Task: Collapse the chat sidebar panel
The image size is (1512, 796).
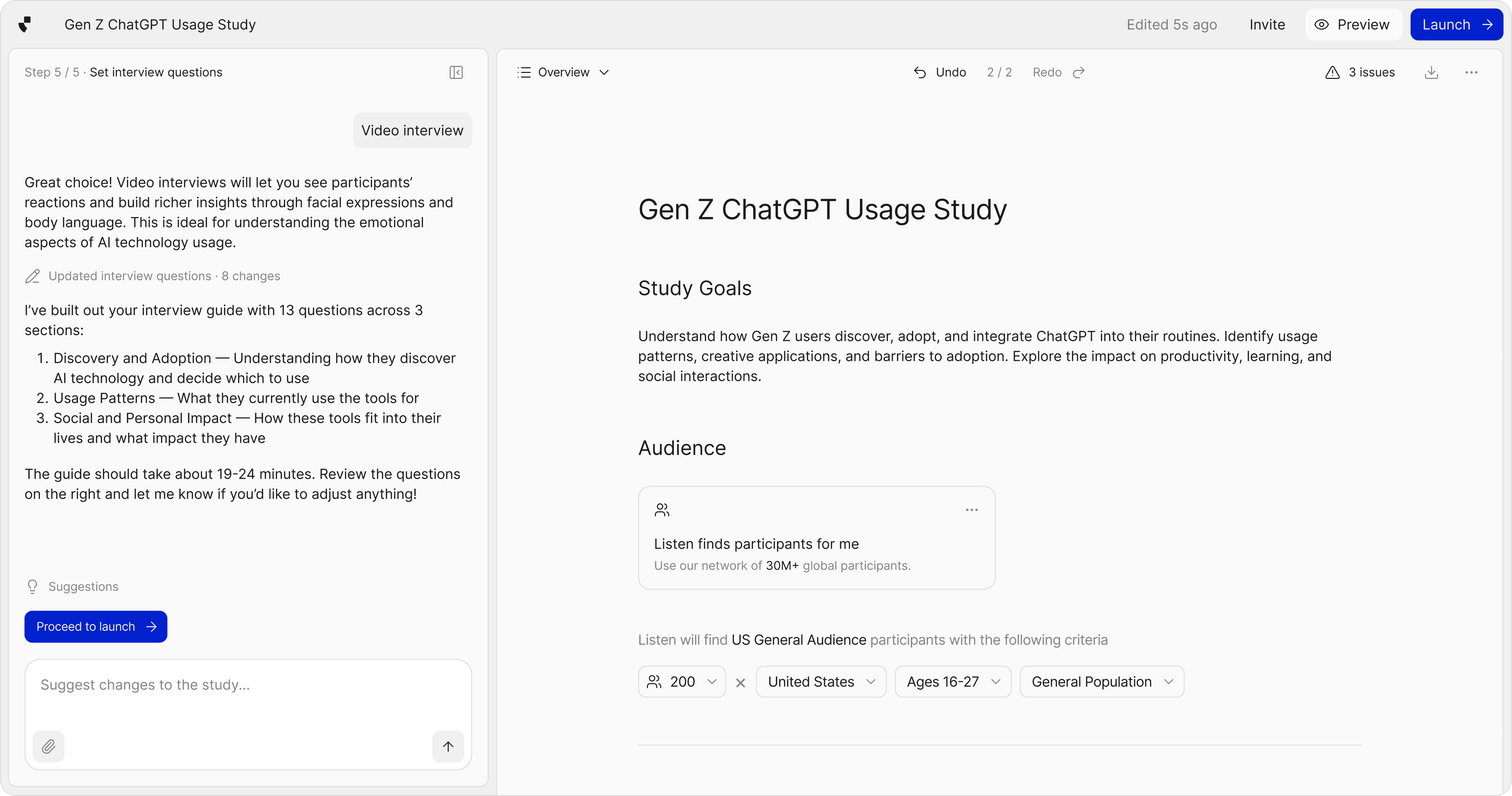Action: pyautogui.click(x=456, y=72)
